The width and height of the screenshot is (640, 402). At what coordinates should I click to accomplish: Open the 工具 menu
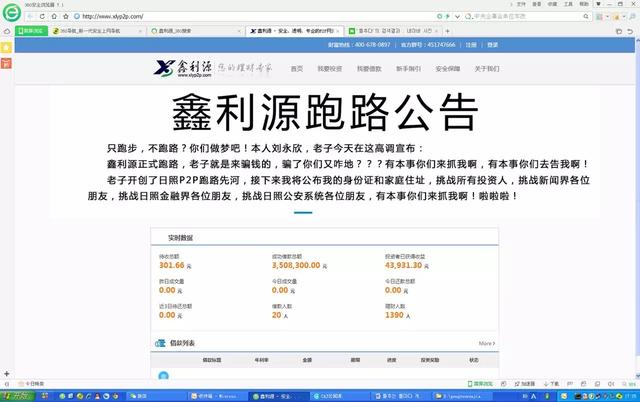568,4
